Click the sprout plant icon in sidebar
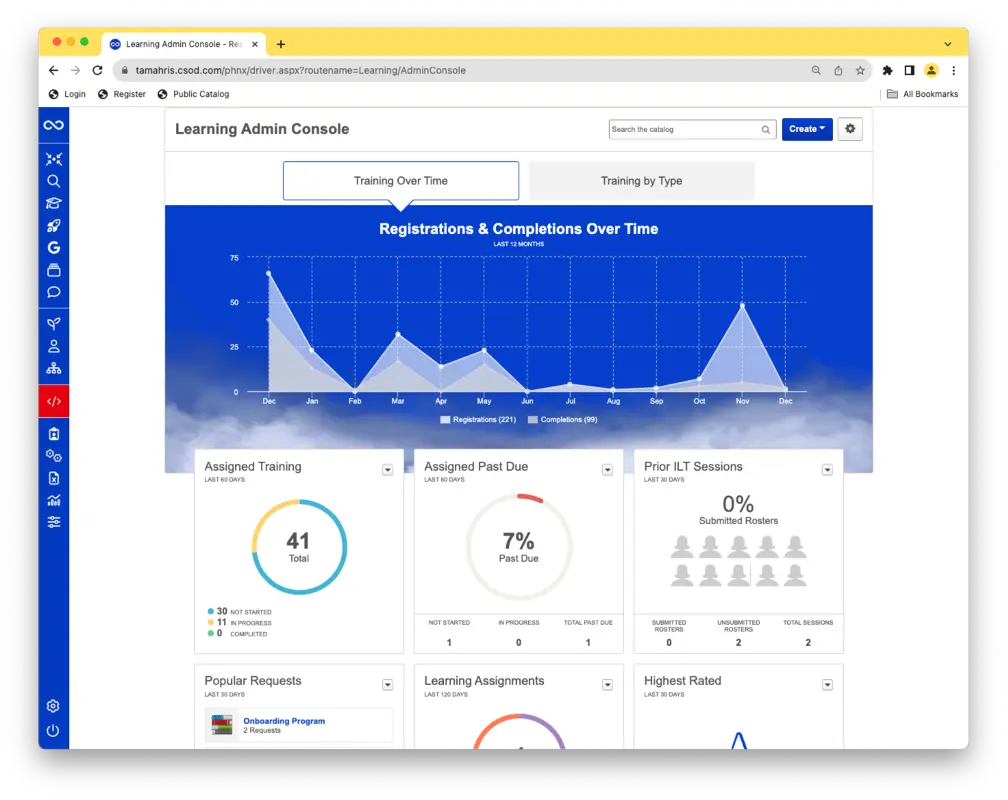Viewport: 1008px width, 800px height. coord(54,324)
